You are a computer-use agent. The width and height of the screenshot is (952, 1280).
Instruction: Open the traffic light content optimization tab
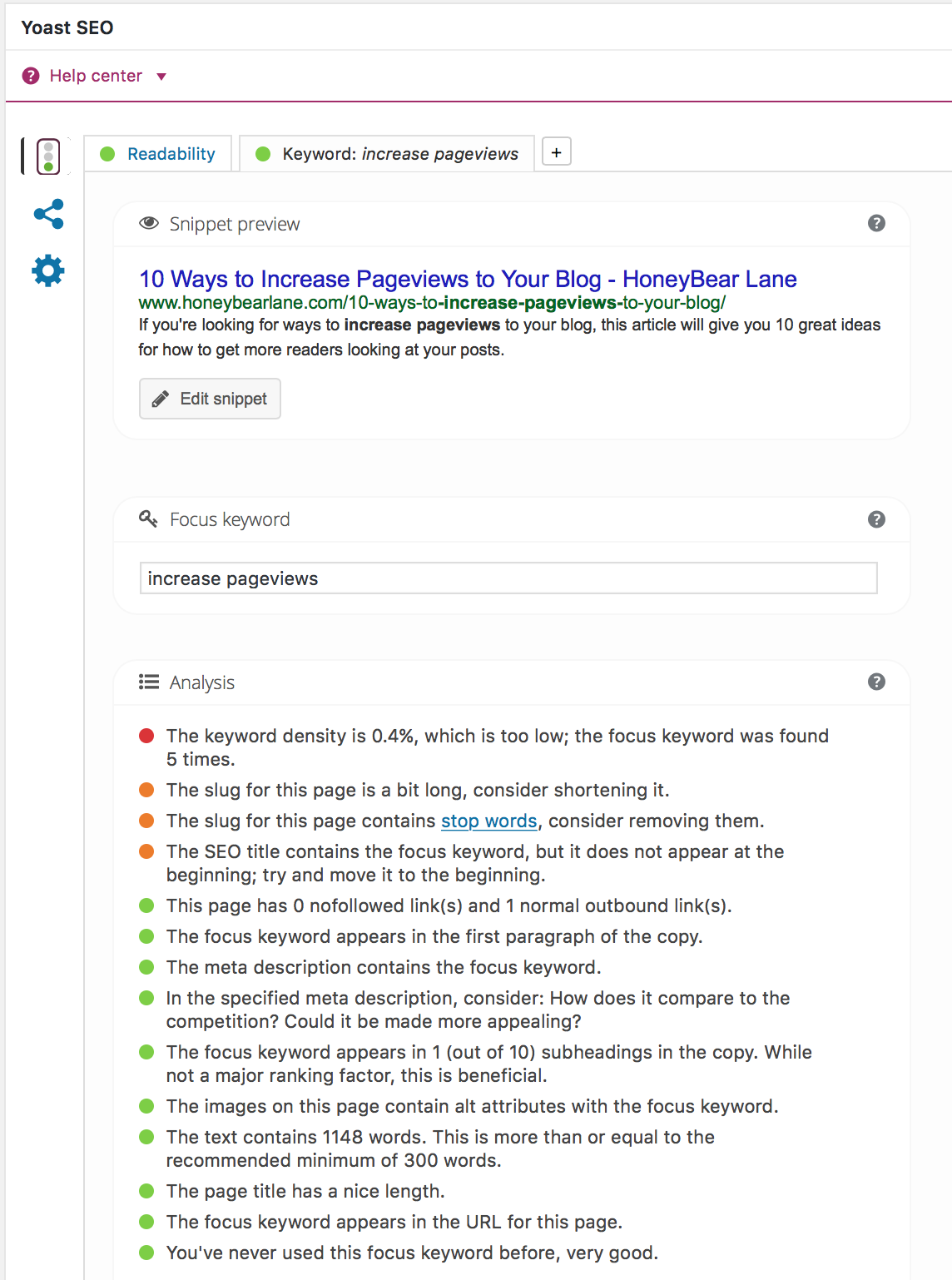(48, 156)
